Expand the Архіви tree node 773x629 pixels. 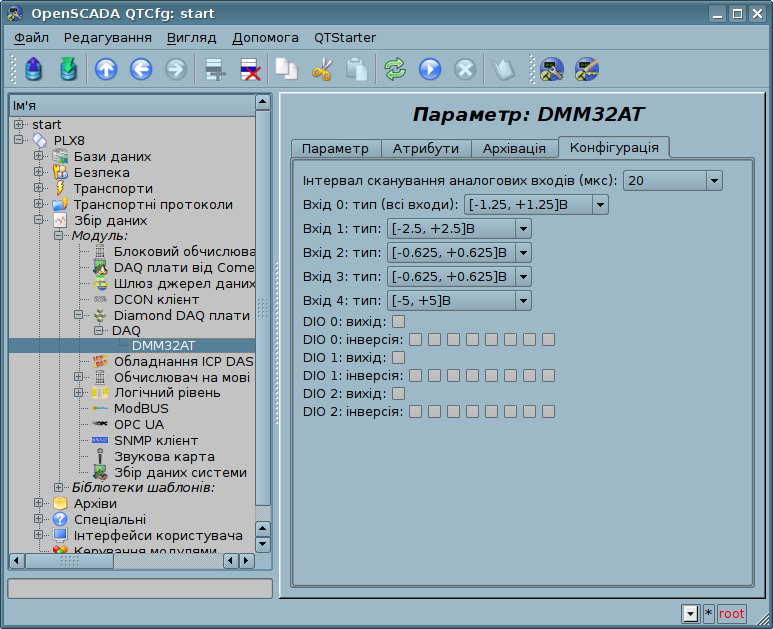point(39,503)
